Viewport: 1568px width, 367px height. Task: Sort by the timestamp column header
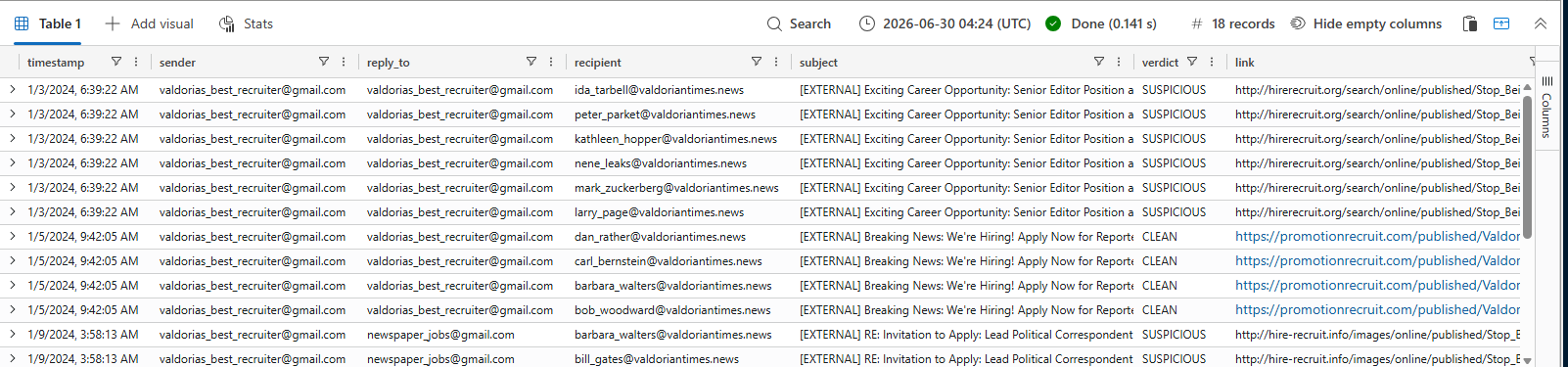coord(56,62)
